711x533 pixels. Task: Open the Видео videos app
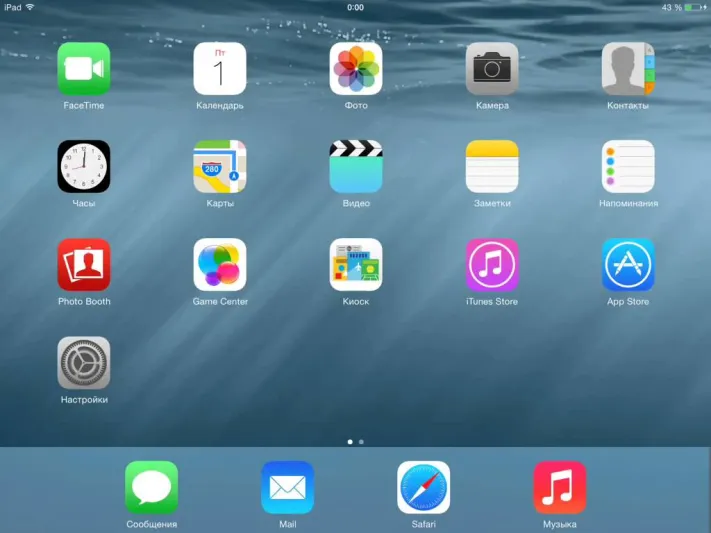tap(356, 166)
